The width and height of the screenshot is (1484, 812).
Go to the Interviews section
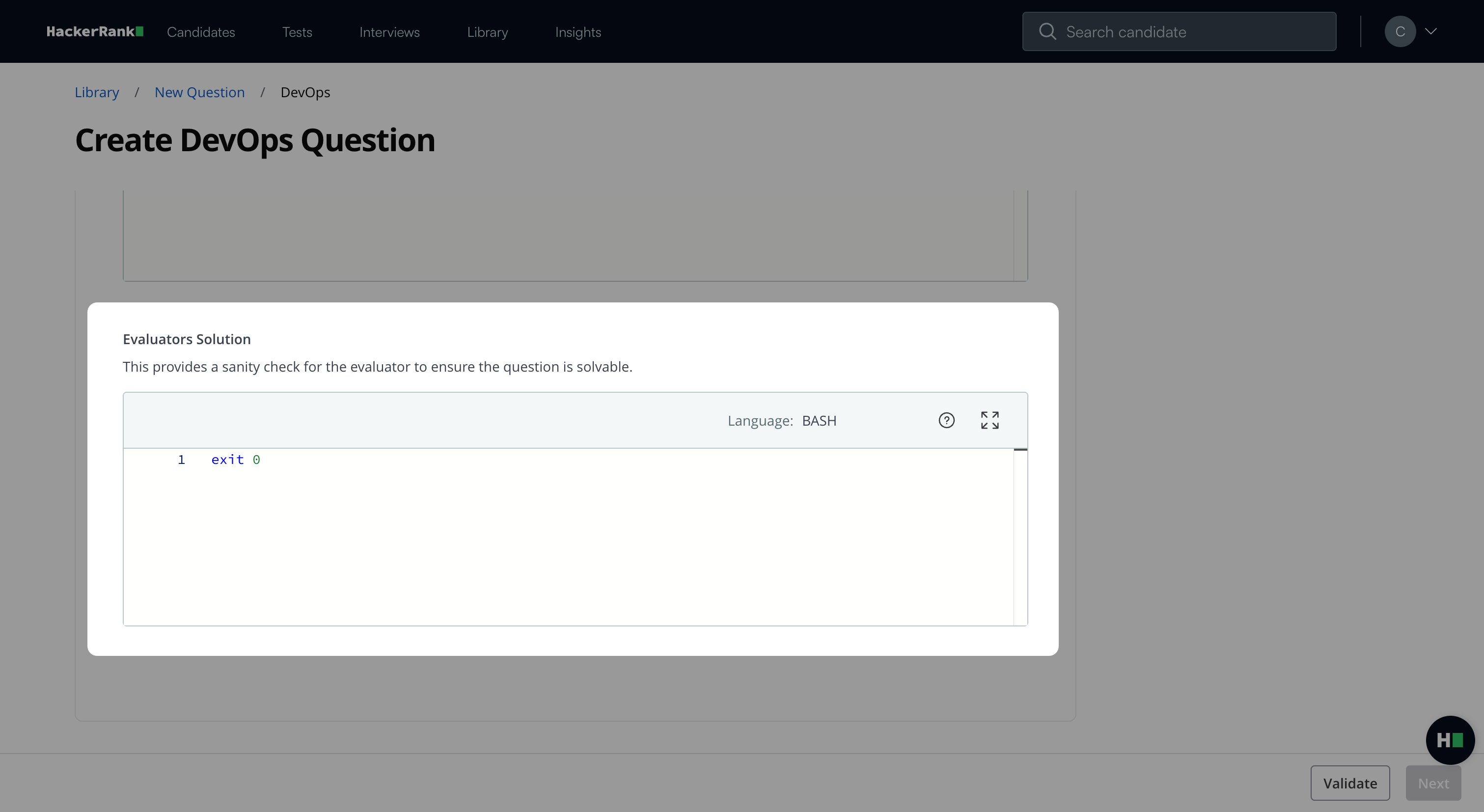[389, 32]
